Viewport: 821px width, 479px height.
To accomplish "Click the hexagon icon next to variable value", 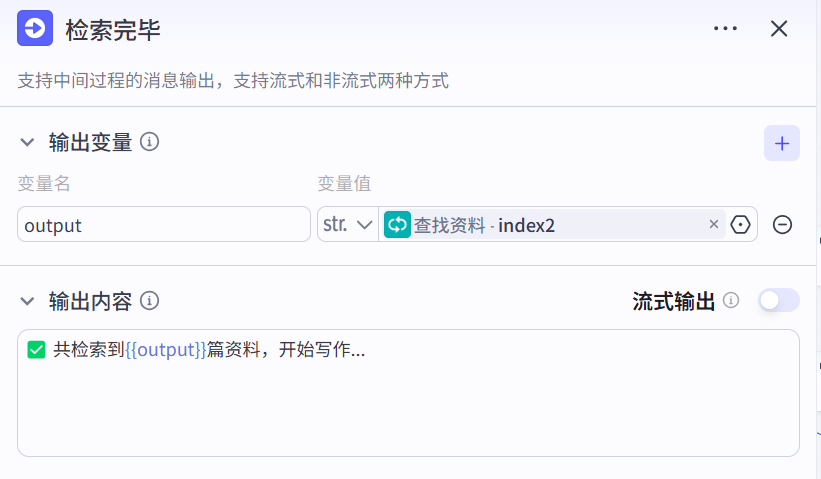I will click(x=740, y=225).
